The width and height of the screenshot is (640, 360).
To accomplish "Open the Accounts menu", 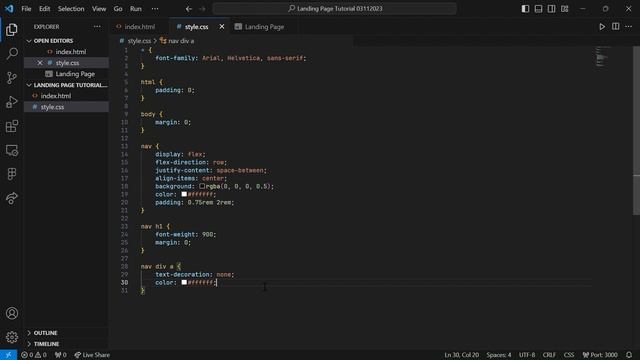I will tap(12, 313).
